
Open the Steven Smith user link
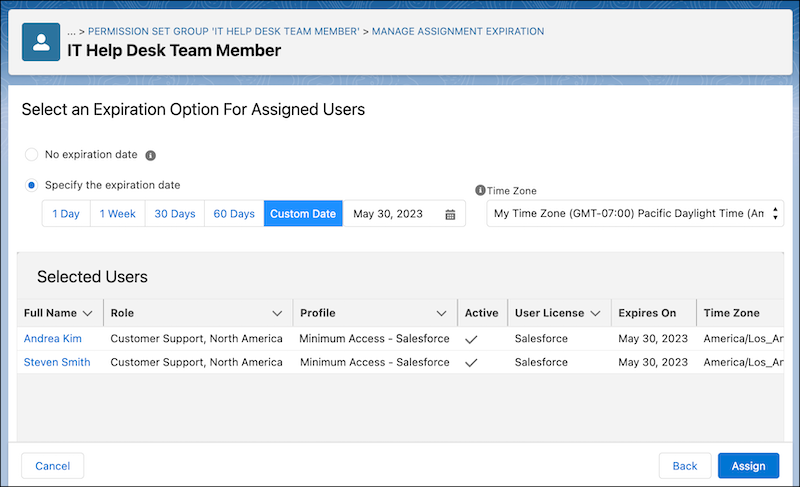click(57, 362)
